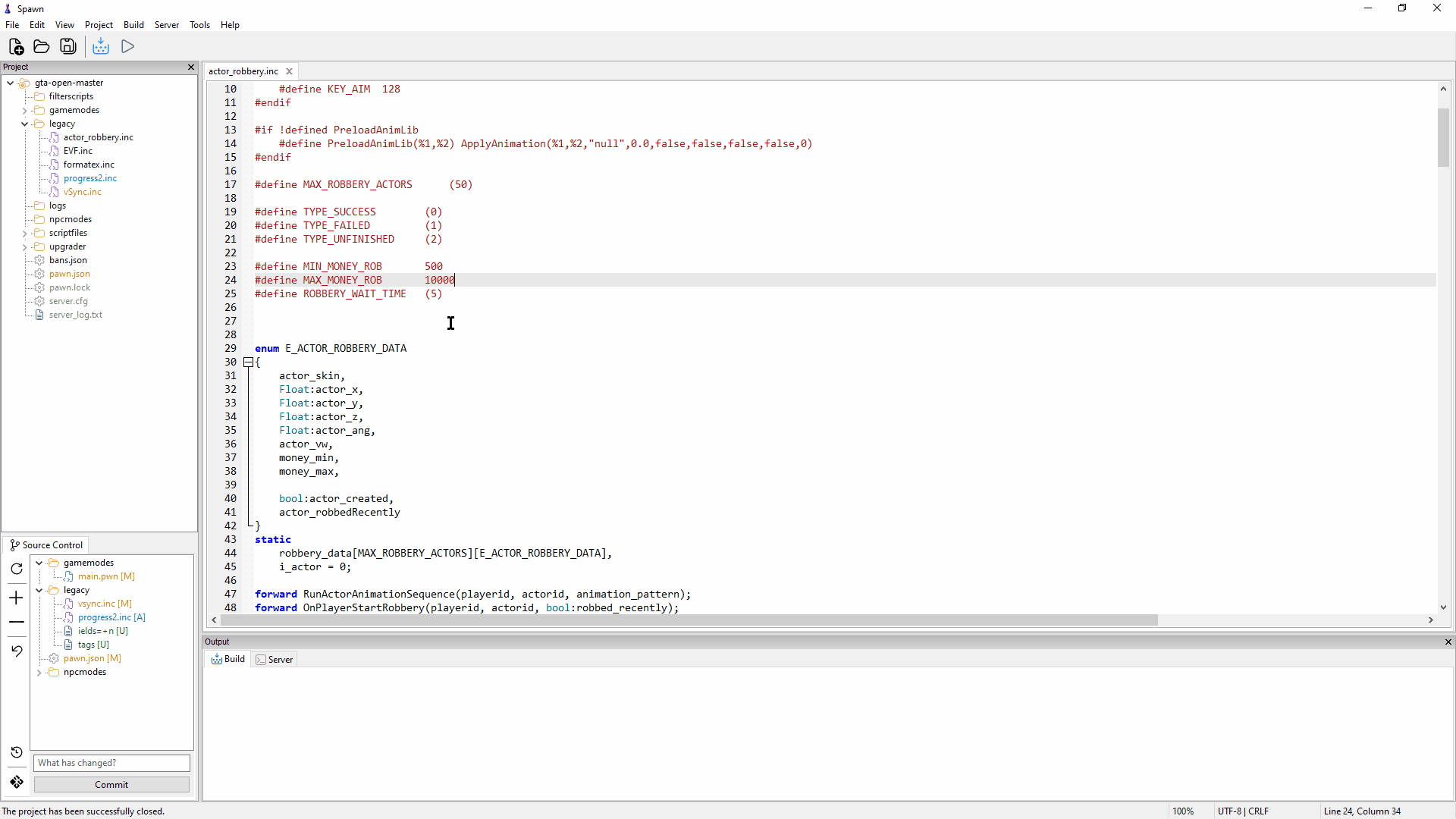Collapse legacy in Source Control tree
The height and width of the screenshot is (819, 1456).
(x=39, y=590)
